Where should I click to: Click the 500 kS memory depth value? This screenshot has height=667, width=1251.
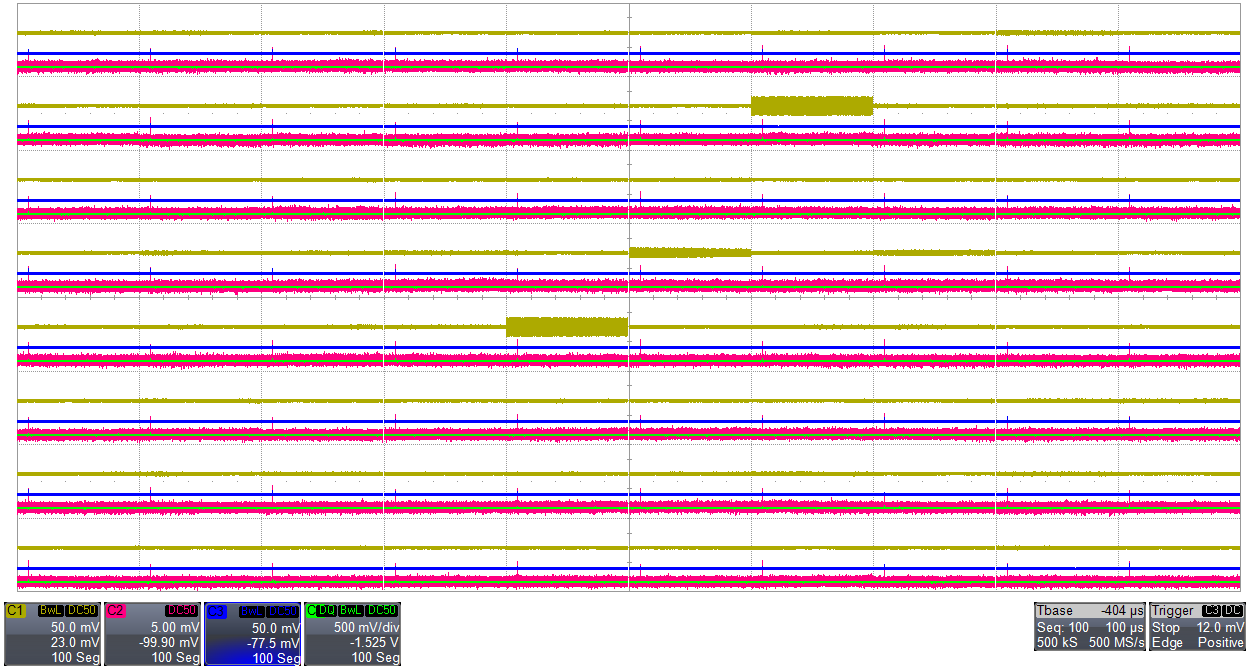point(1057,642)
